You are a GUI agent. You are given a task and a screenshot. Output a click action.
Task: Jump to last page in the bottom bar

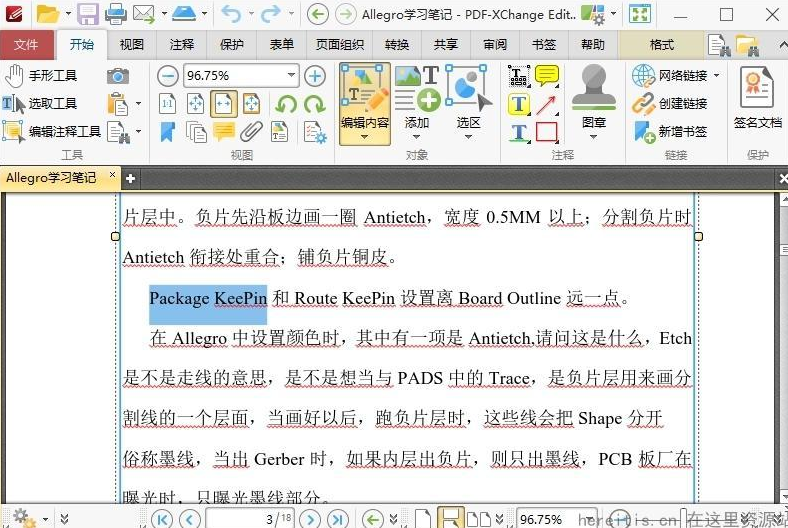tap(338, 518)
